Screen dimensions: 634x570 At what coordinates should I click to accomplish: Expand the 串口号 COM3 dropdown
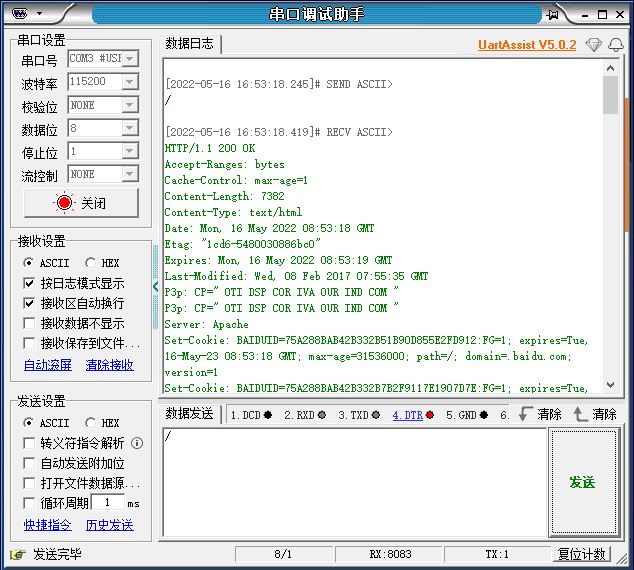[130, 59]
